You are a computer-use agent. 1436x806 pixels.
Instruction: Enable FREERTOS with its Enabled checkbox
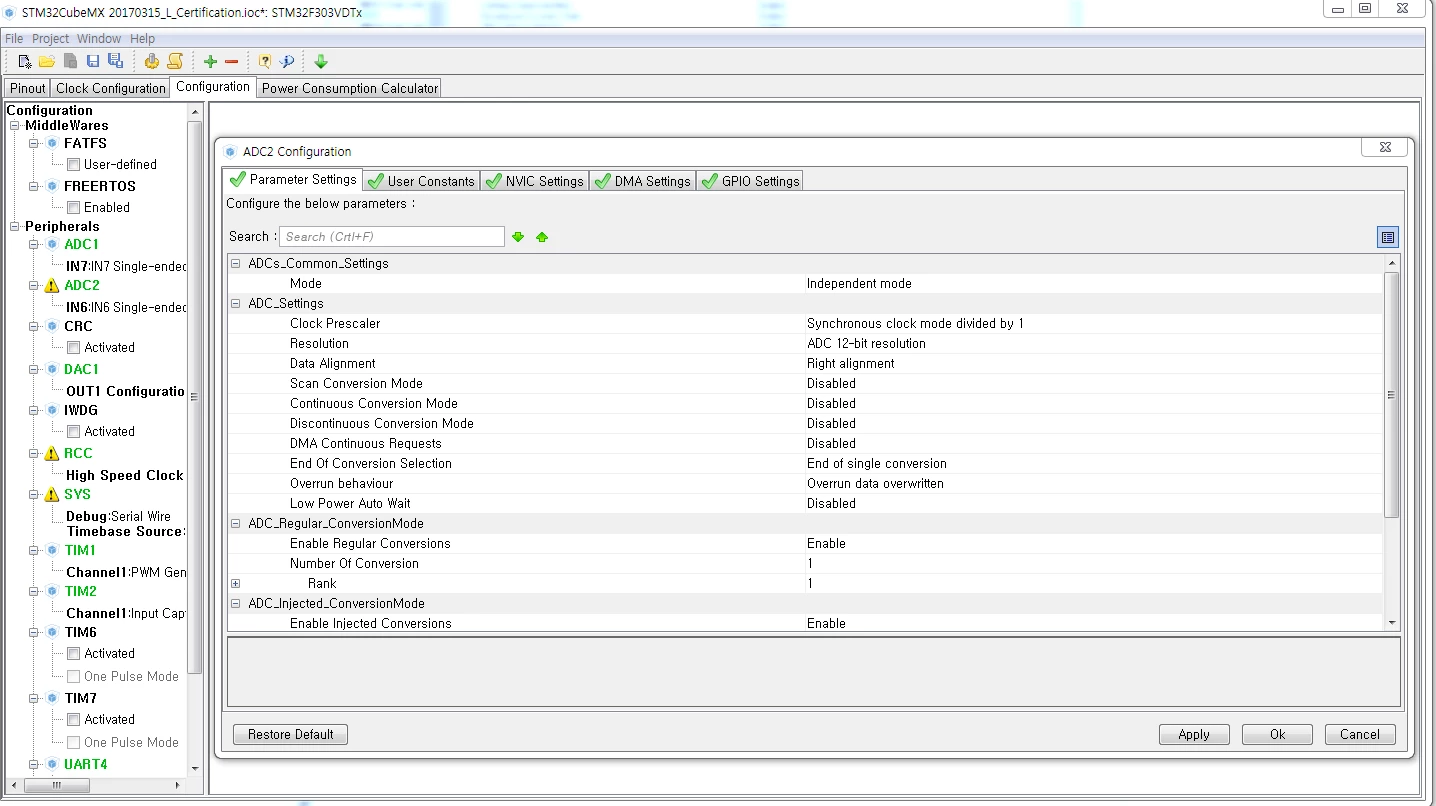tap(73, 208)
